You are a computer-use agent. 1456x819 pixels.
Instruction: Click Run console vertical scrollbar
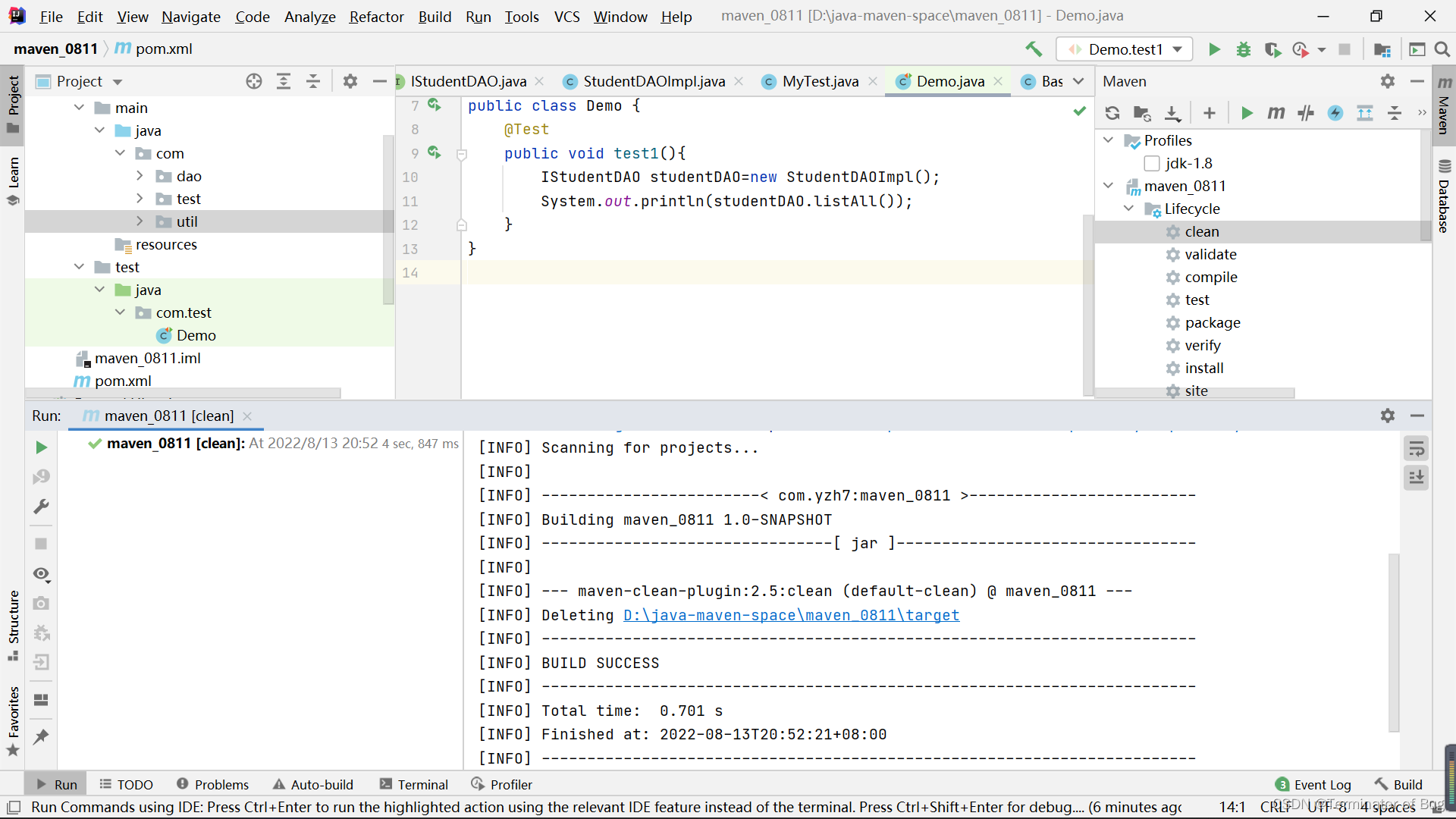(1394, 643)
